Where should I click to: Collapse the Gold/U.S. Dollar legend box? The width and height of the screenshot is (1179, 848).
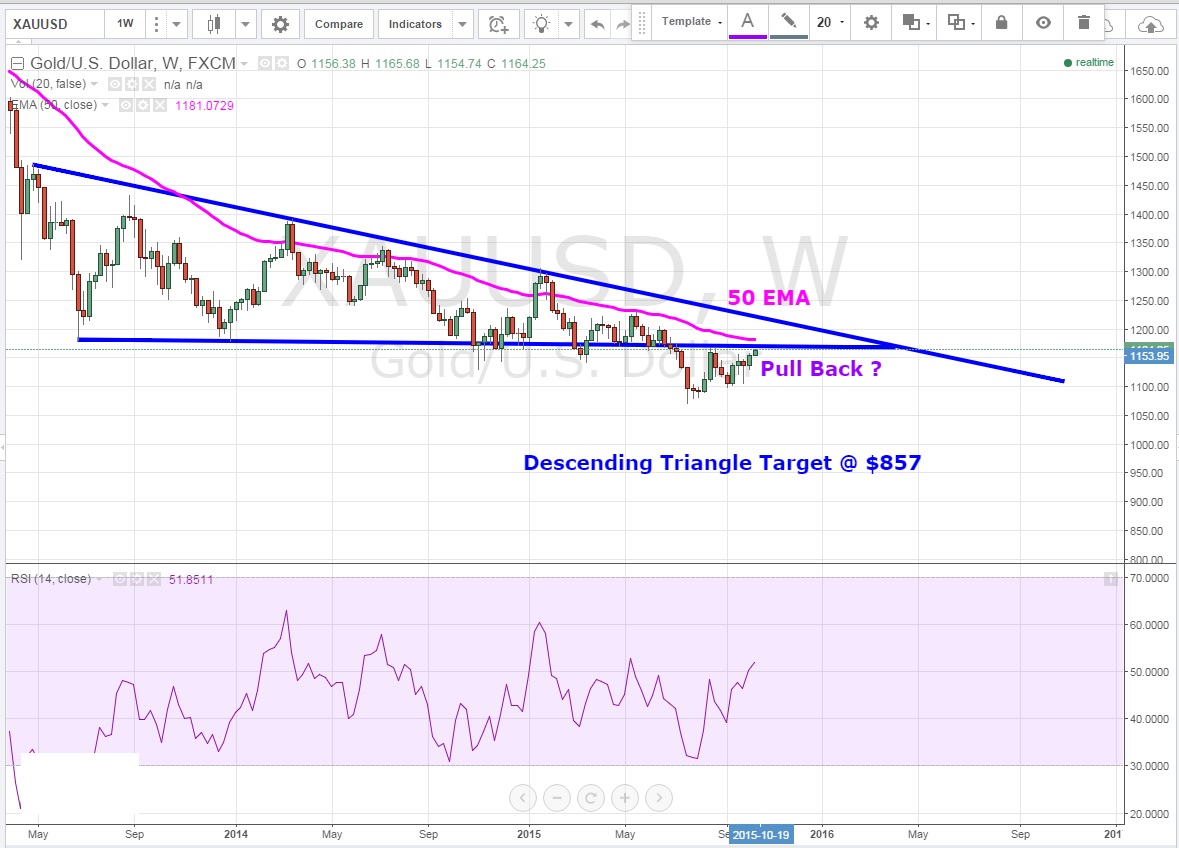(17, 64)
